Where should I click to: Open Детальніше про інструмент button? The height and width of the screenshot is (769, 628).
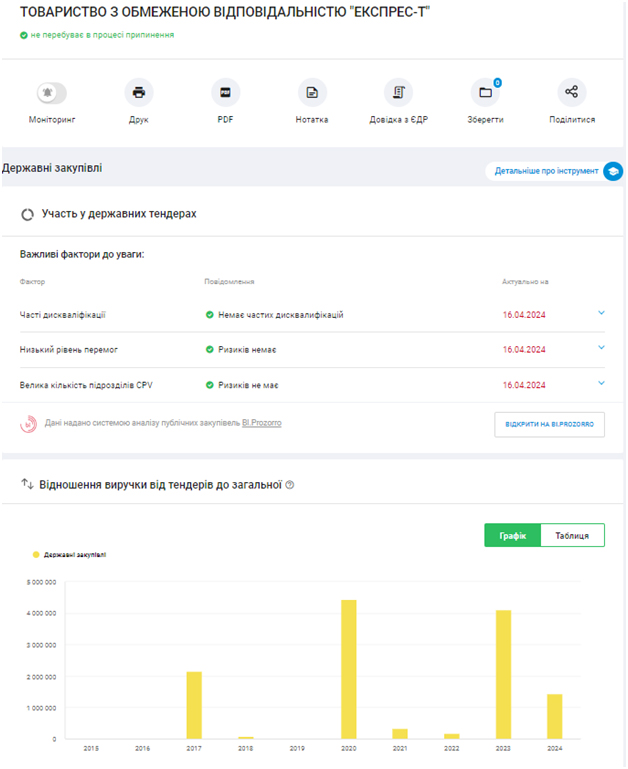click(x=546, y=171)
